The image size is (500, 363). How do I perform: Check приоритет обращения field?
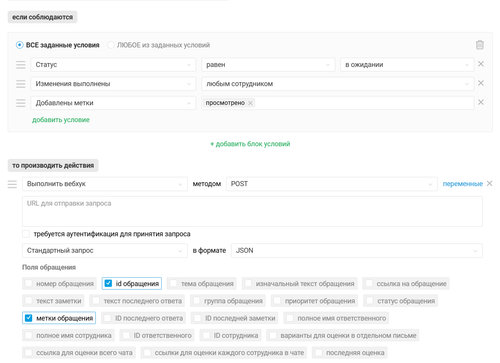click(277, 301)
